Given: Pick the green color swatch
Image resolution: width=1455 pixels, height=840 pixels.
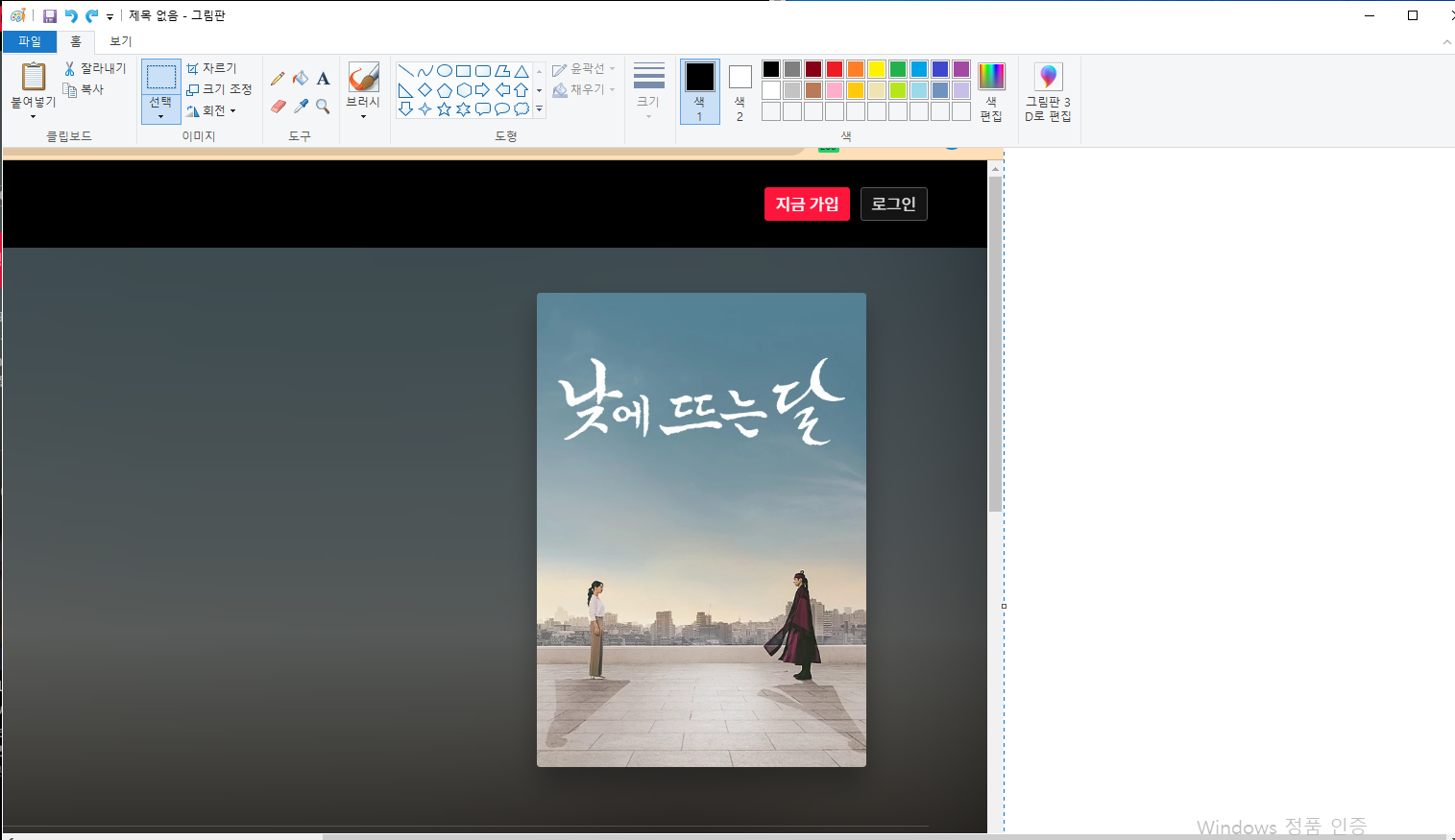Looking at the screenshot, I should point(898,69).
